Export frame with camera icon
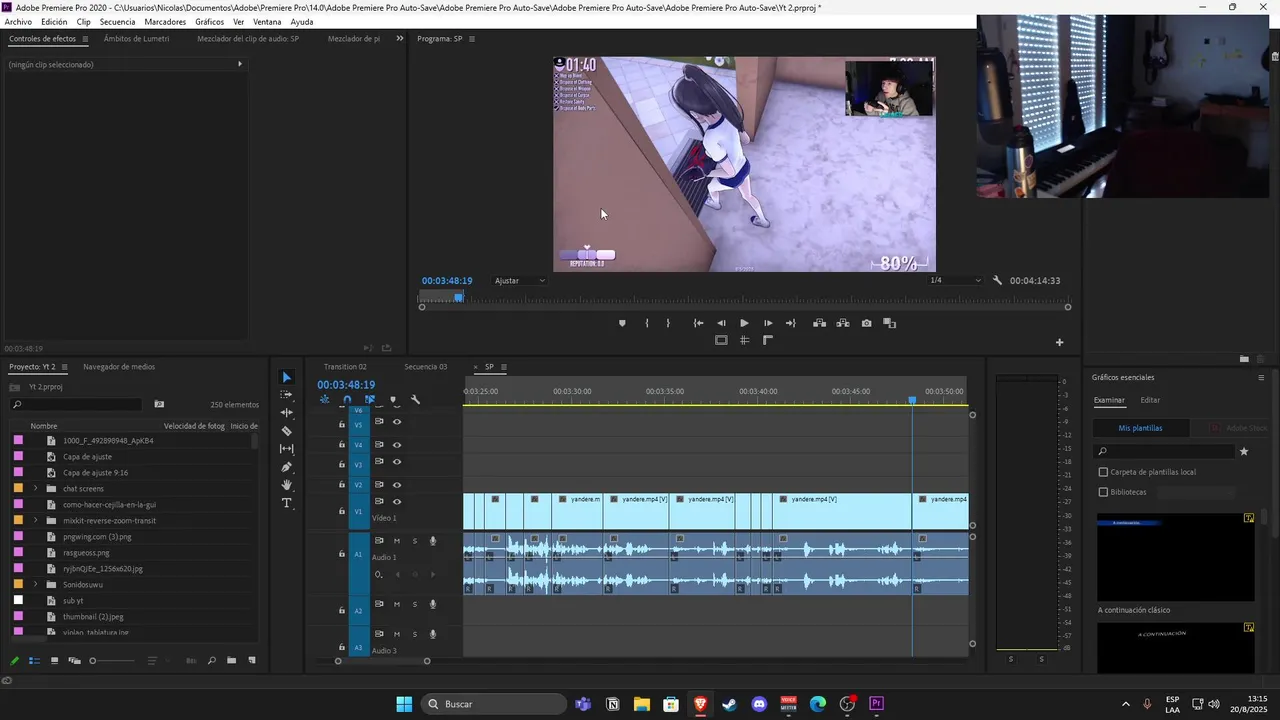The height and width of the screenshot is (720, 1280). [x=866, y=323]
